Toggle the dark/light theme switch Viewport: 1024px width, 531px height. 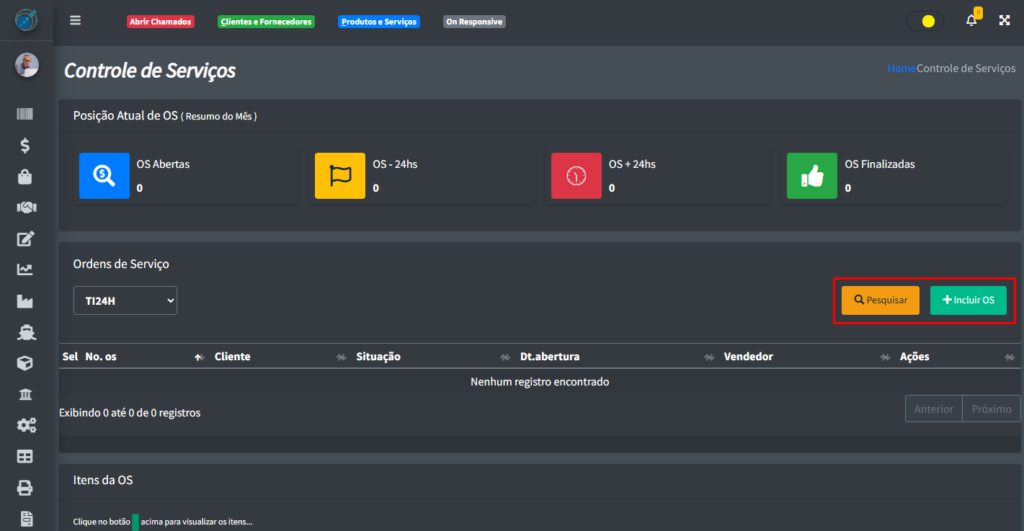tap(924, 21)
